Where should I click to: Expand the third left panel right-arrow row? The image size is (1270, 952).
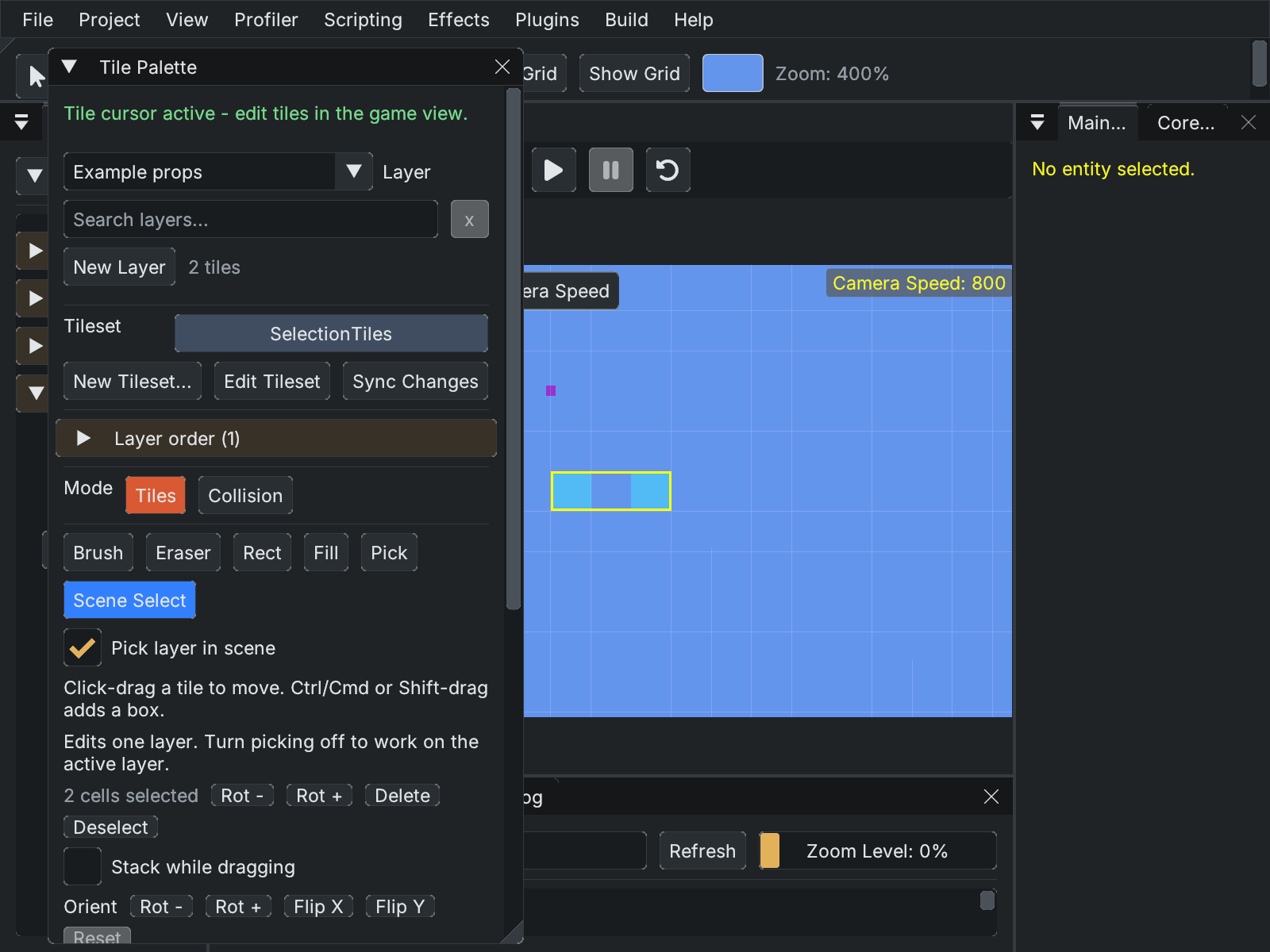(35, 346)
